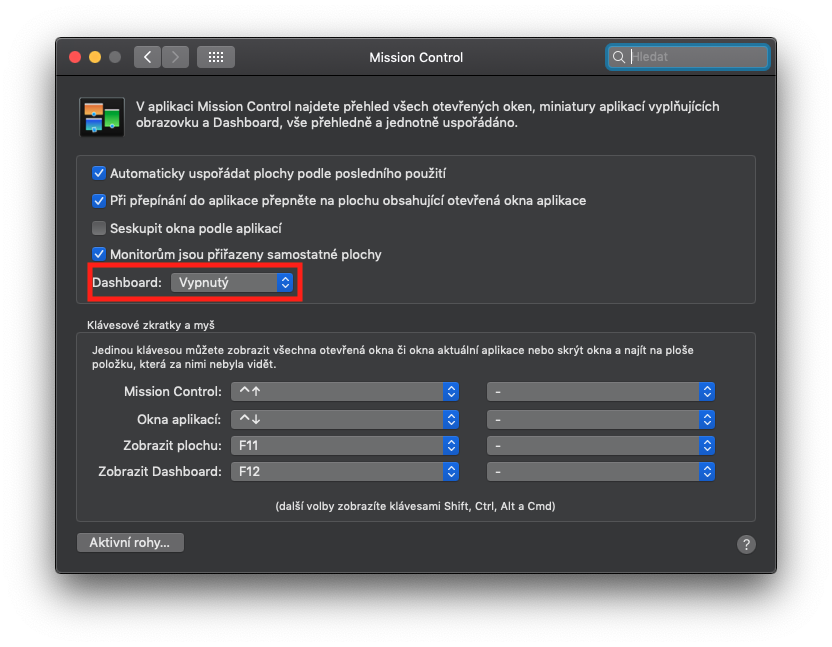
Task: Click the Zobrazit Dashboard: label
Action: point(160,471)
